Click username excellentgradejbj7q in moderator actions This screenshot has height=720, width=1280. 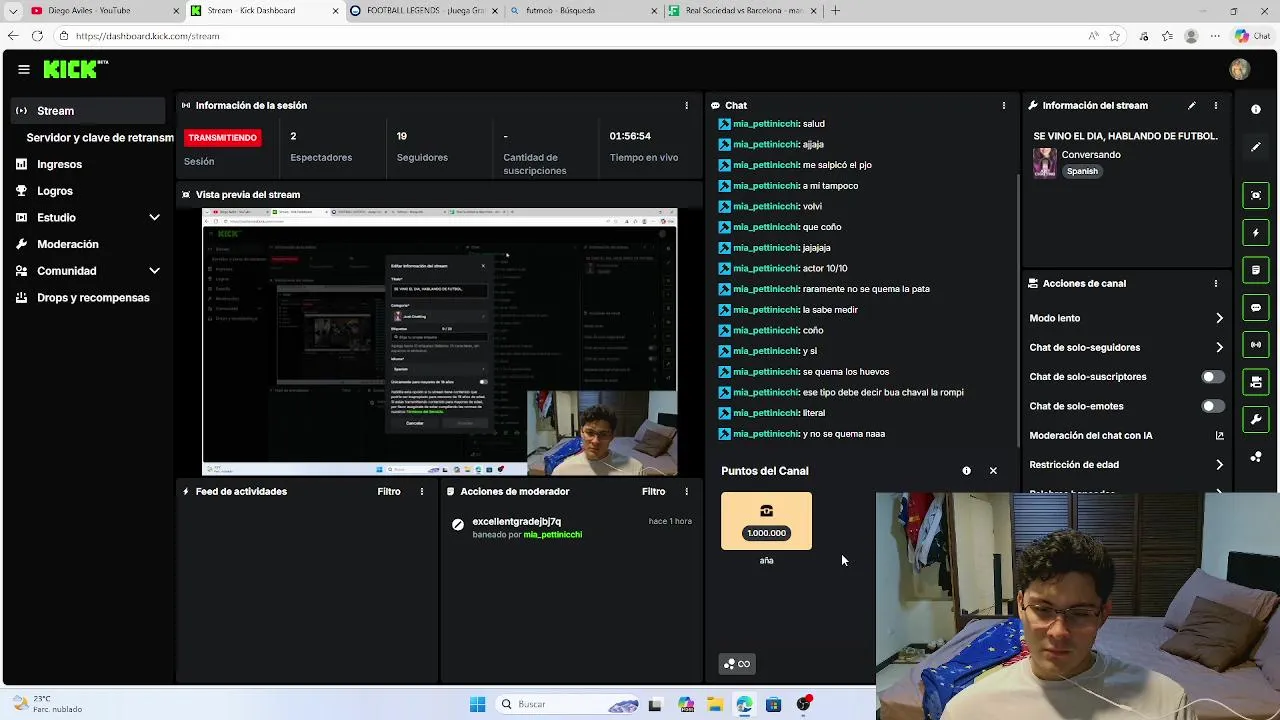516,521
